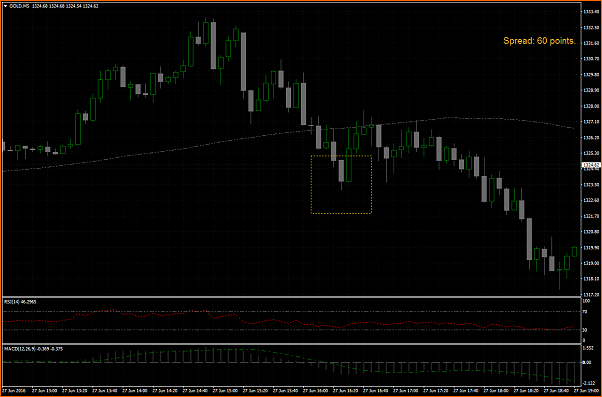This screenshot has width=602, height=397.
Task: Click the MACD scale value -2.122
Action: coord(589,383)
